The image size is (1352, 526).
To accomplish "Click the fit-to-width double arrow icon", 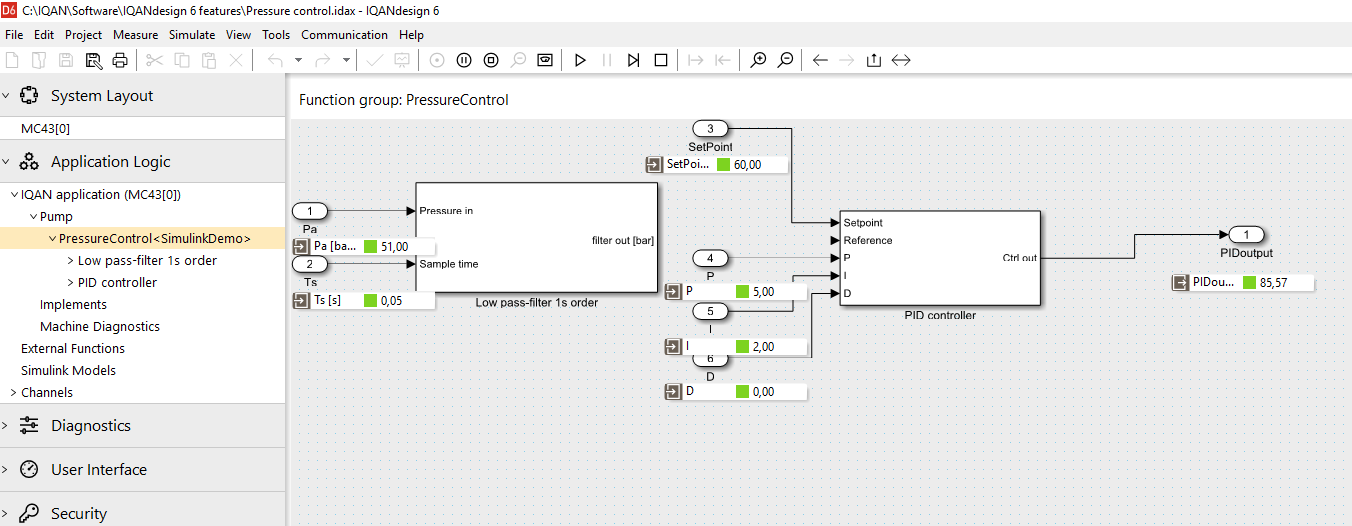I will 901,60.
